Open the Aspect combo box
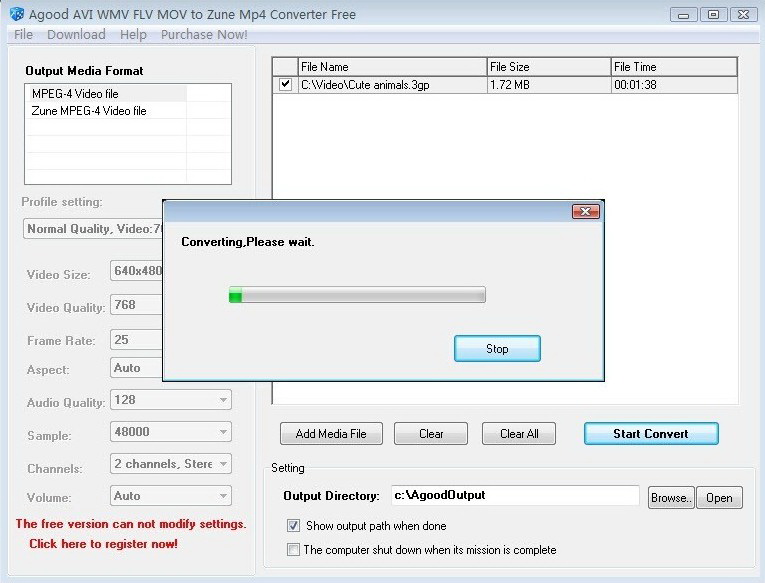Screen dimensions: 765x583 coord(137,368)
